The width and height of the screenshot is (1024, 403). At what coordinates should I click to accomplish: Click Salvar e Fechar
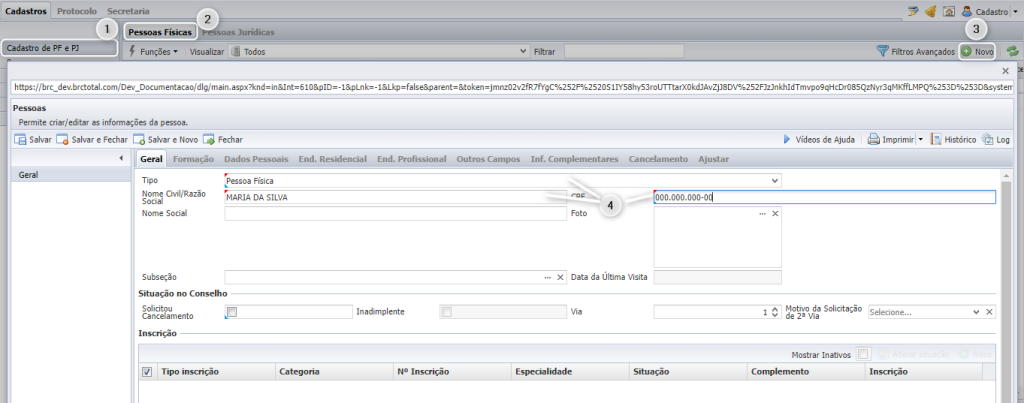[x=92, y=140]
